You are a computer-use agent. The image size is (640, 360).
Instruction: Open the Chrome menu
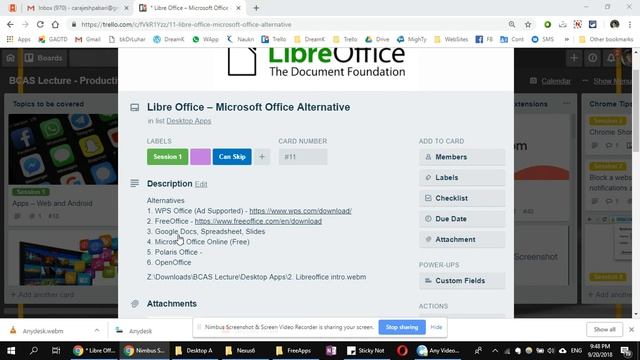[631, 24]
